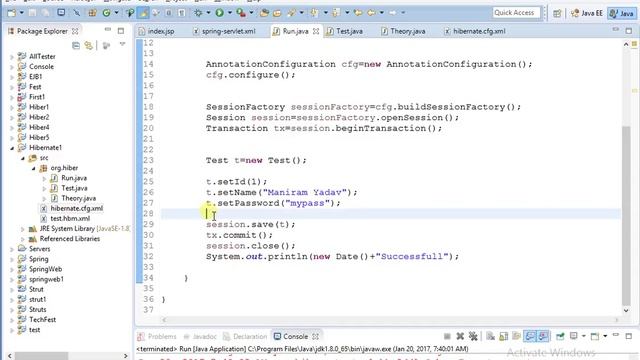This screenshot has width=640, height=360.
Task: Toggle Word Wrap in Console toolbar
Action: (x=516, y=336)
